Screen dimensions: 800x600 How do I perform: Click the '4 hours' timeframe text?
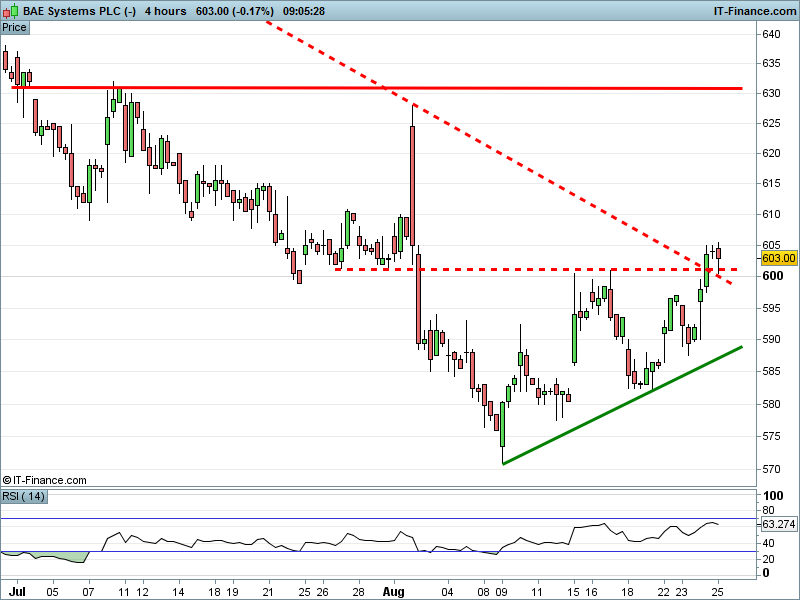165,11
